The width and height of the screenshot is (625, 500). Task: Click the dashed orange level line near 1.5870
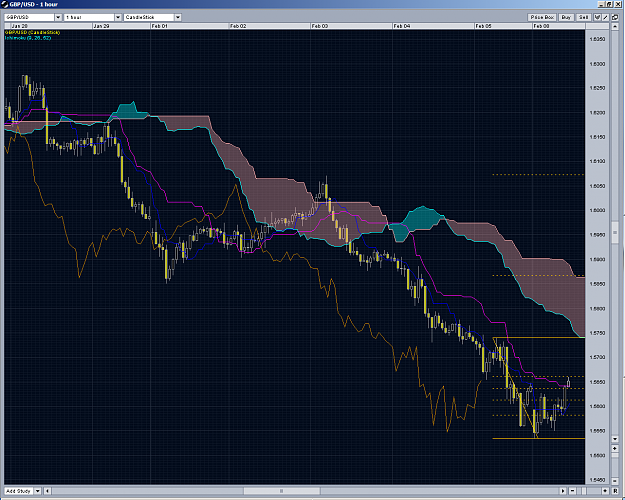tap(539, 276)
